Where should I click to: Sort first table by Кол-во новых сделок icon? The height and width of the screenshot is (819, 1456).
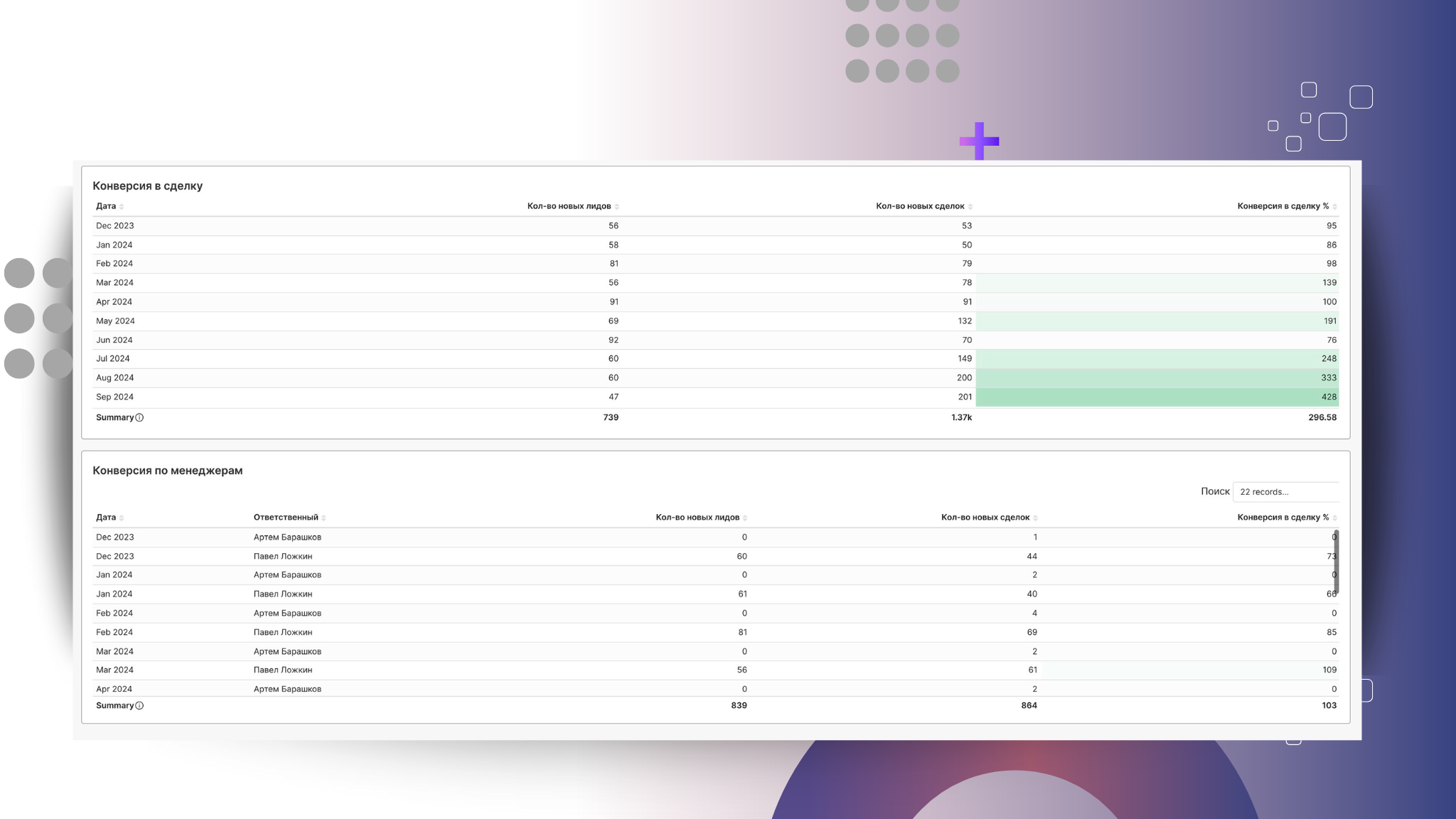(x=970, y=207)
